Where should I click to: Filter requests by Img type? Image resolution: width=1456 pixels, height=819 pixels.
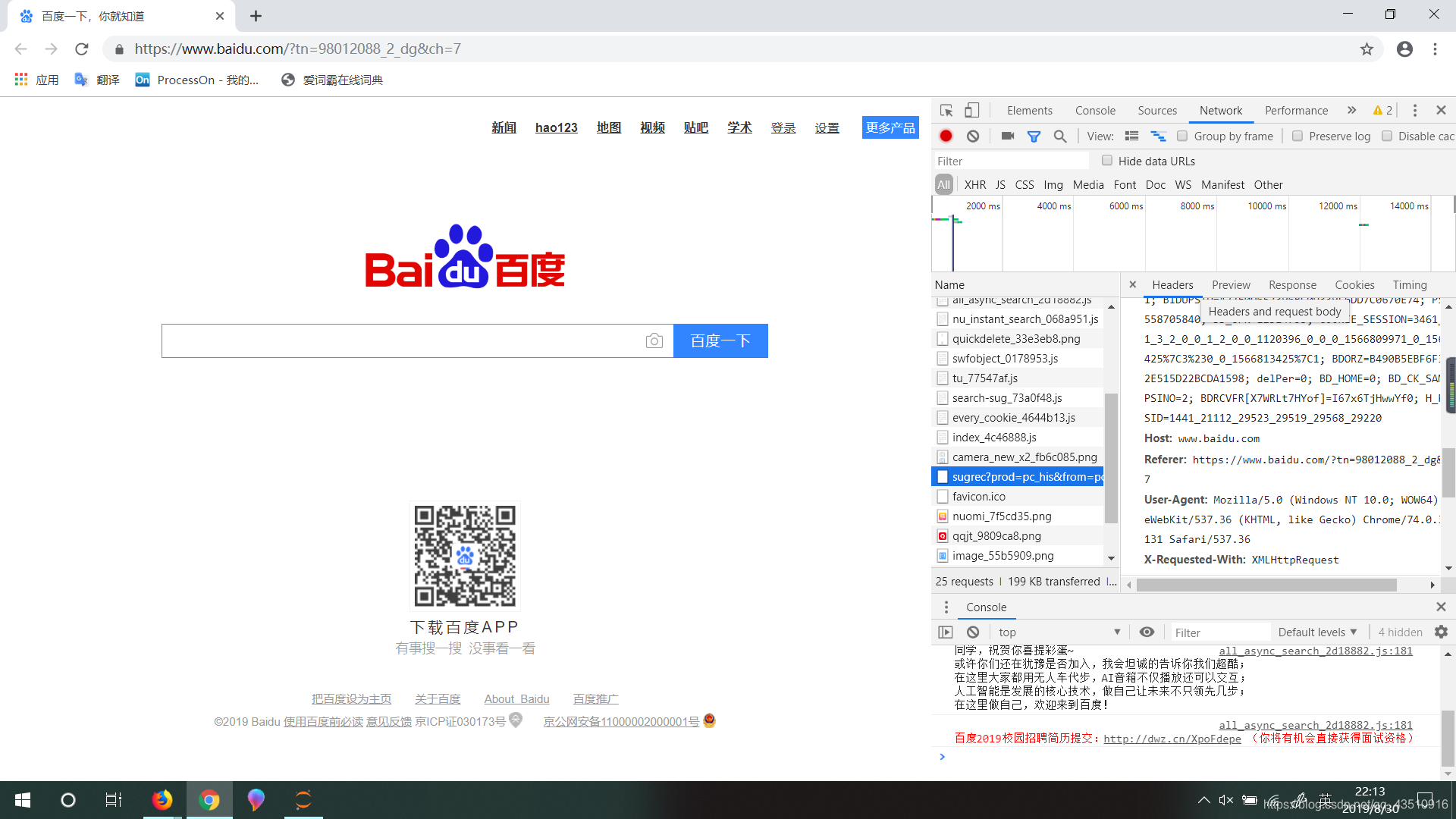(x=1053, y=185)
